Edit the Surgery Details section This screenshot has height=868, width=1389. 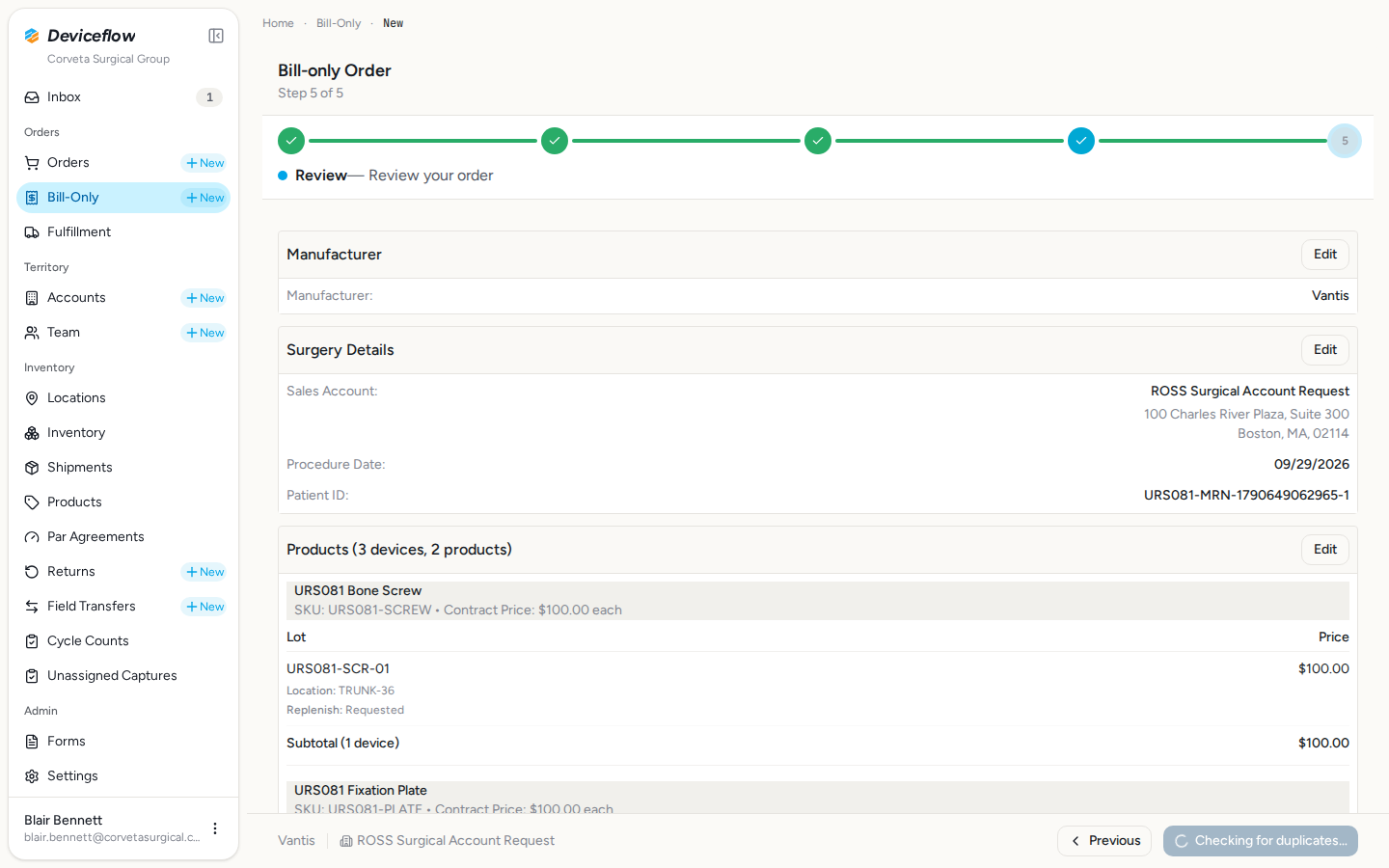click(1325, 350)
